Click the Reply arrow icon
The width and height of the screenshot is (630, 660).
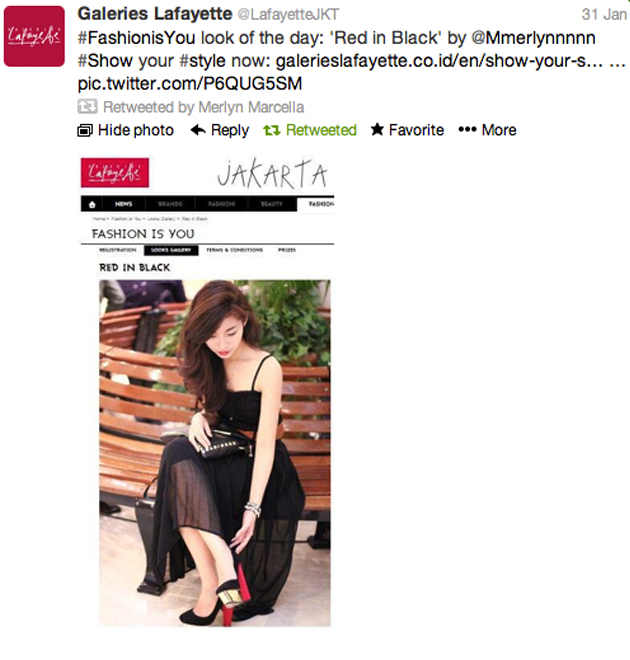click(198, 130)
